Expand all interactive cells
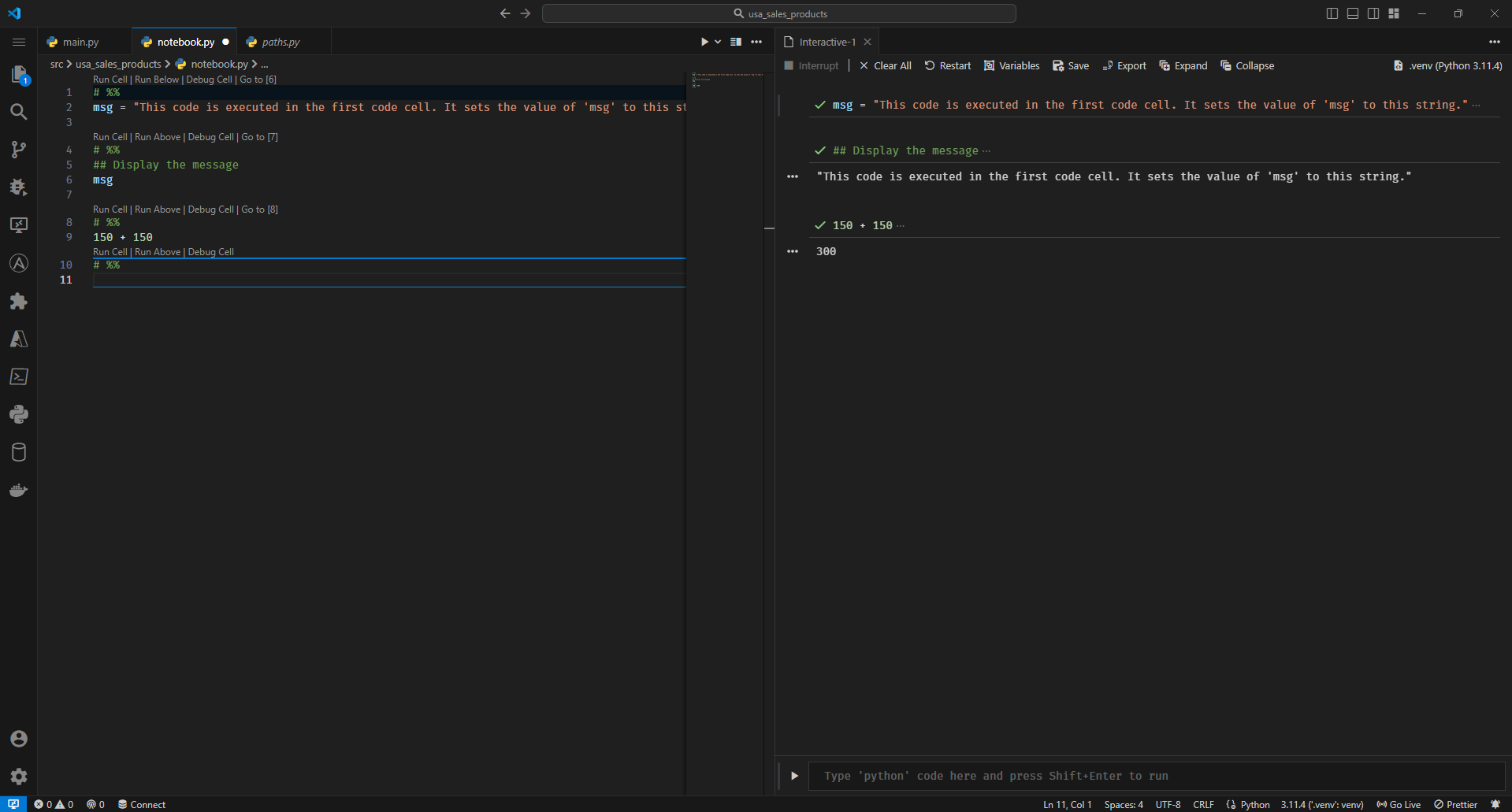The image size is (1512, 812). (x=1183, y=65)
